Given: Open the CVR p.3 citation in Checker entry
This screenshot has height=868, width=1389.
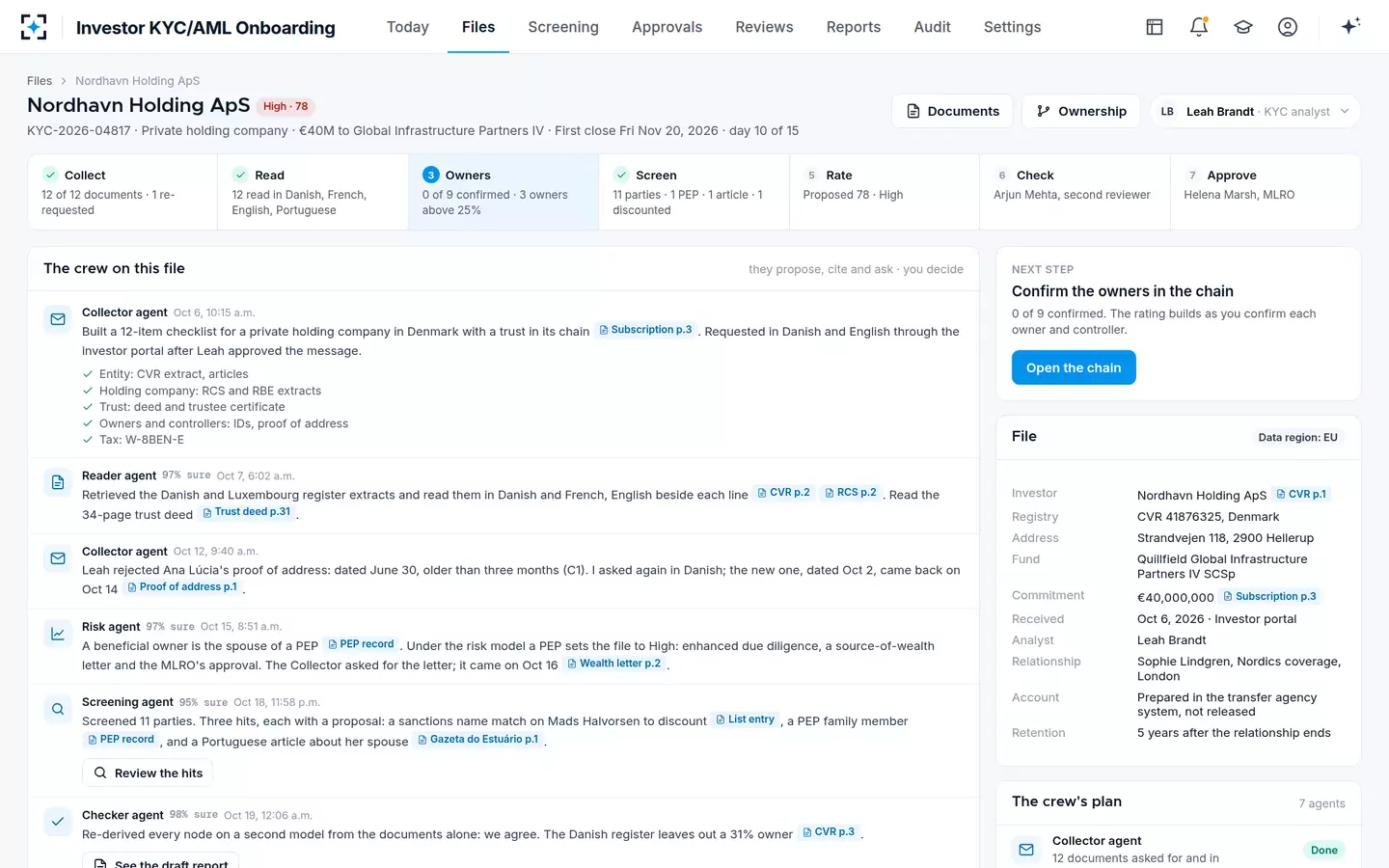Looking at the screenshot, I should click(829, 832).
